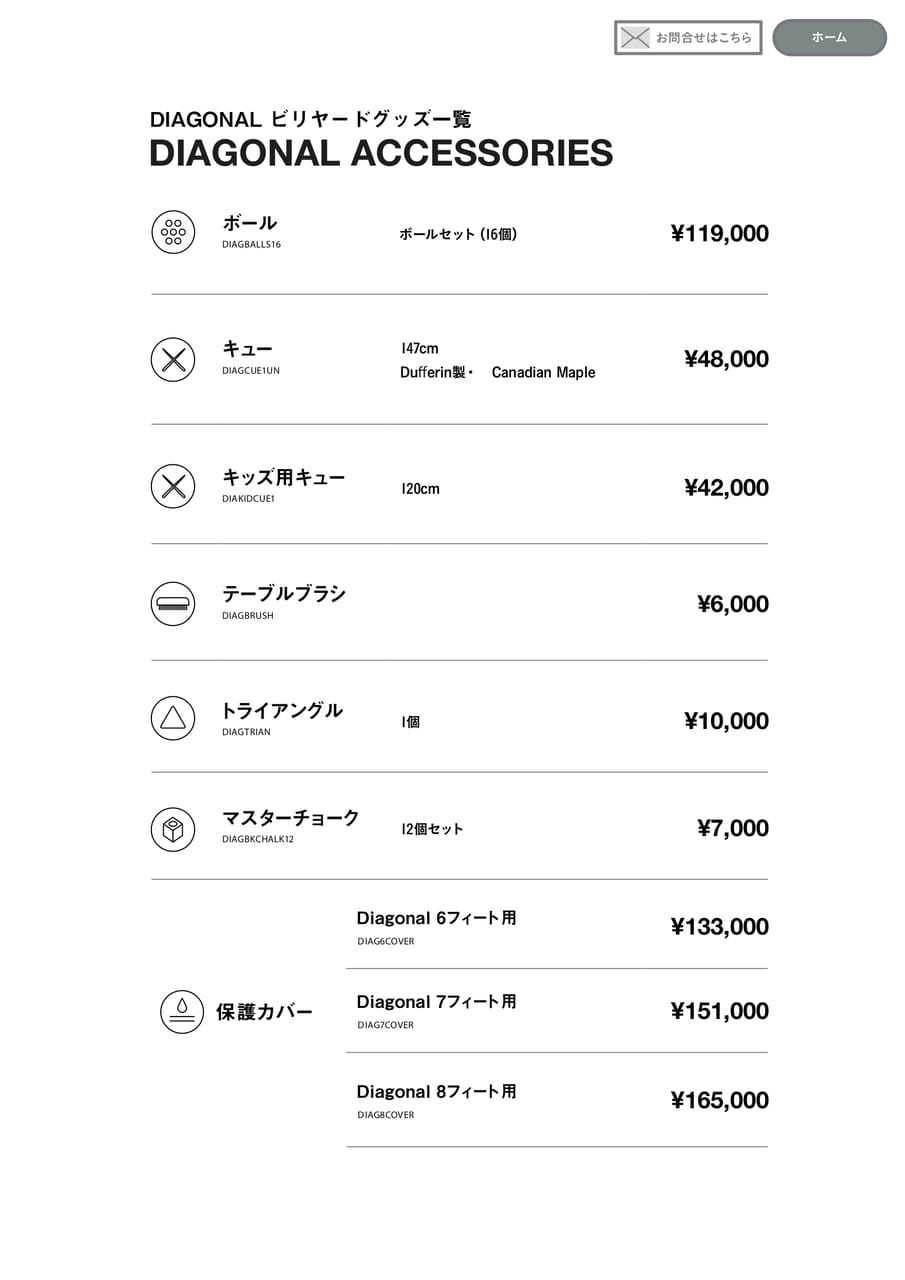
Task: Click the chalk cube icon
Action: (173, 829)
